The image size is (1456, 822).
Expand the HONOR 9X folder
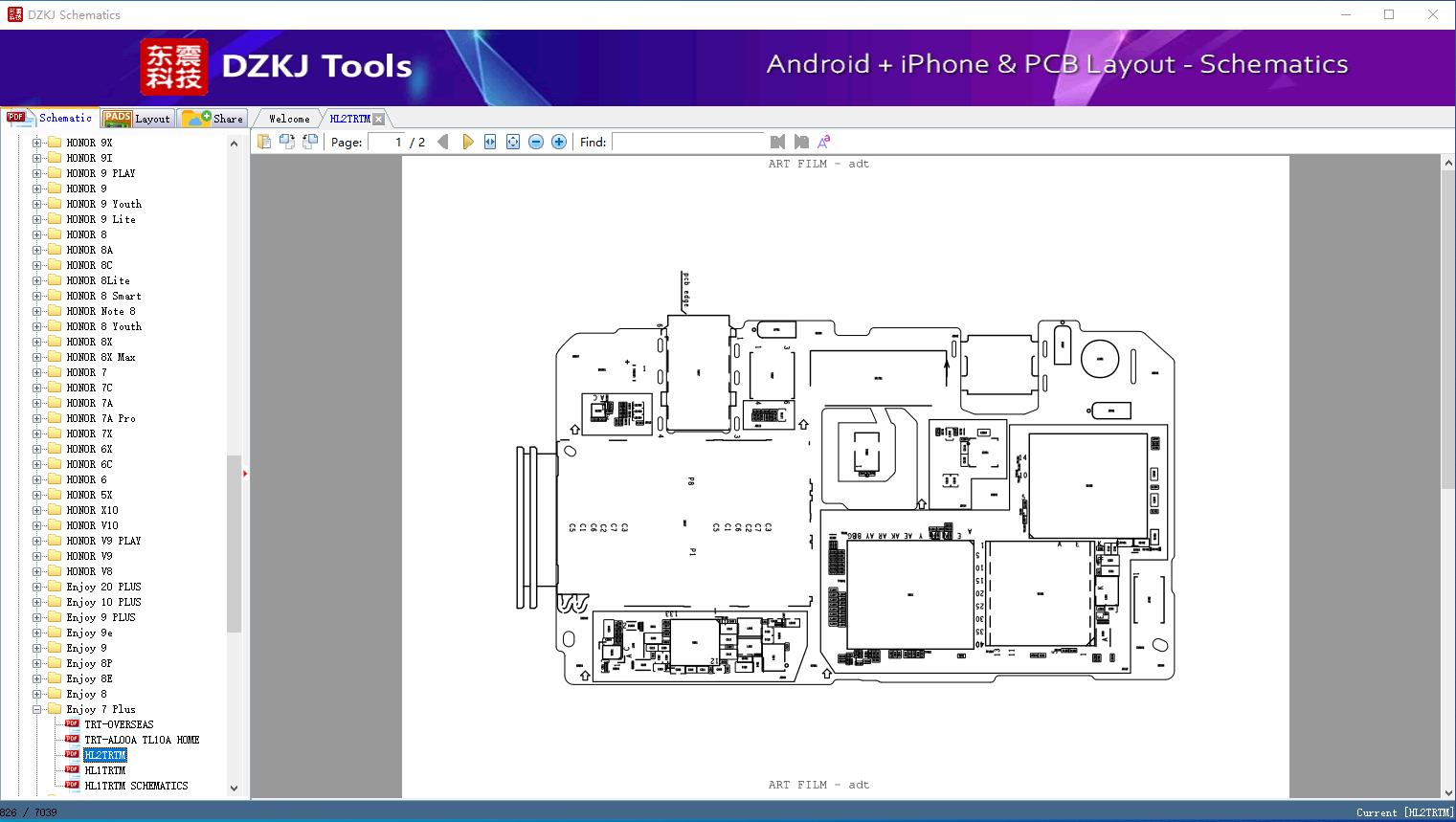click(x=37, y=143)
